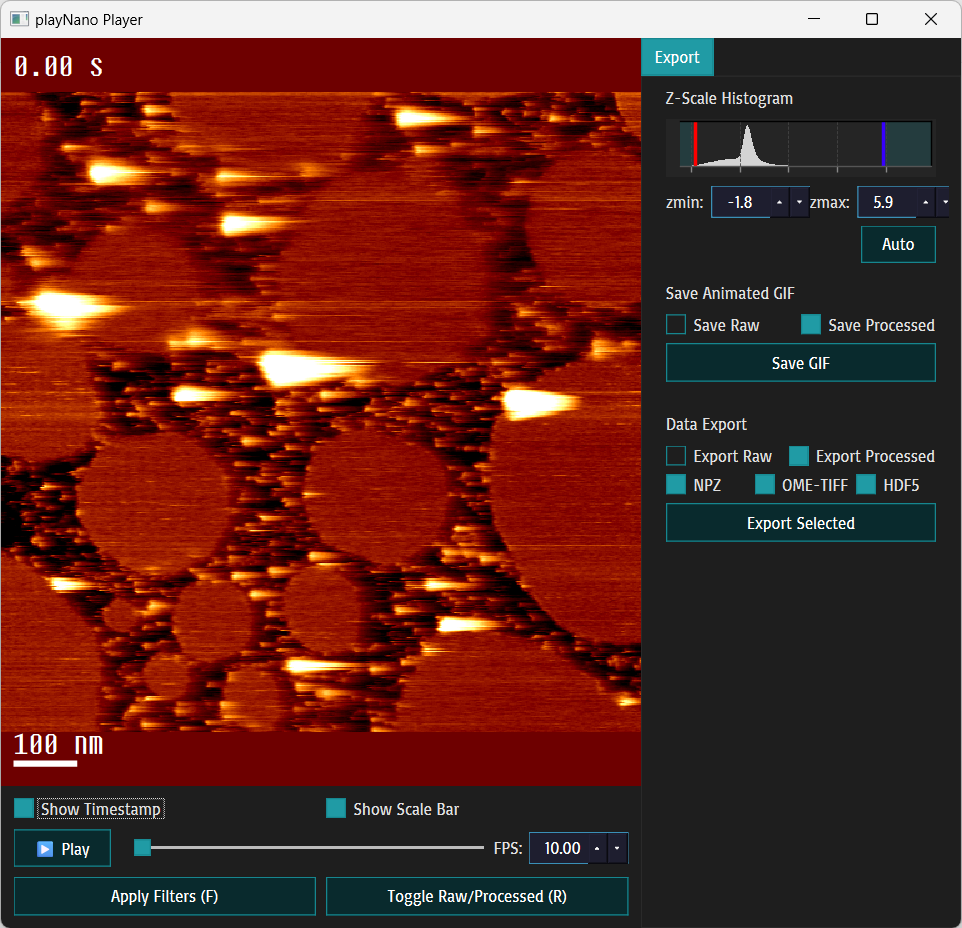
Task: Click the Save GIF button
Action: coord(800,363)
